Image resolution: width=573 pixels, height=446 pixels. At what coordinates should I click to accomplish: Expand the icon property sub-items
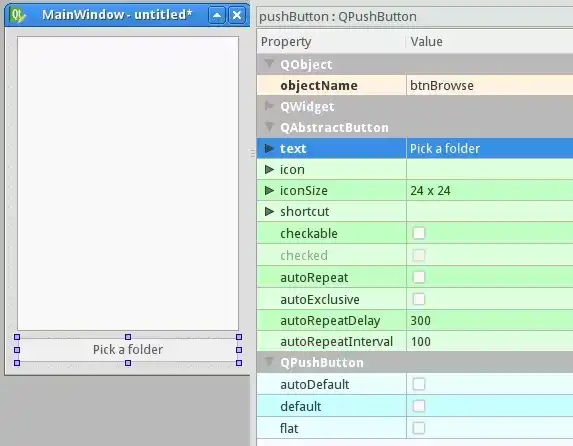click(269, 169)
